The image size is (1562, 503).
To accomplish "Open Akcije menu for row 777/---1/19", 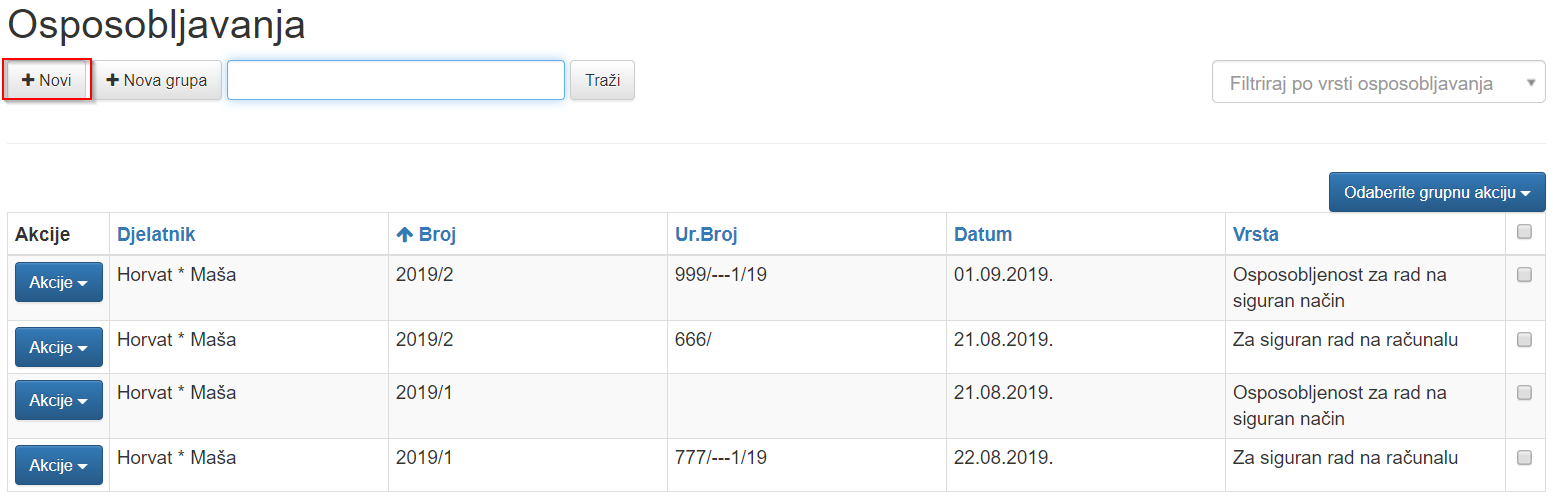I will coord(59,465).
